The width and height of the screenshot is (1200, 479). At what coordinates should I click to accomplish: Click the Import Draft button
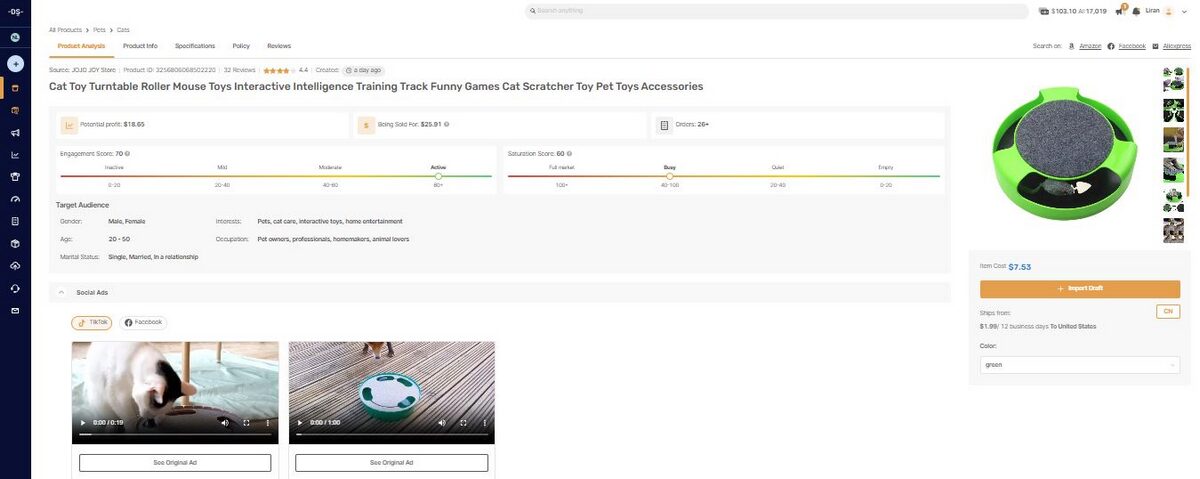click(1080, 288)
